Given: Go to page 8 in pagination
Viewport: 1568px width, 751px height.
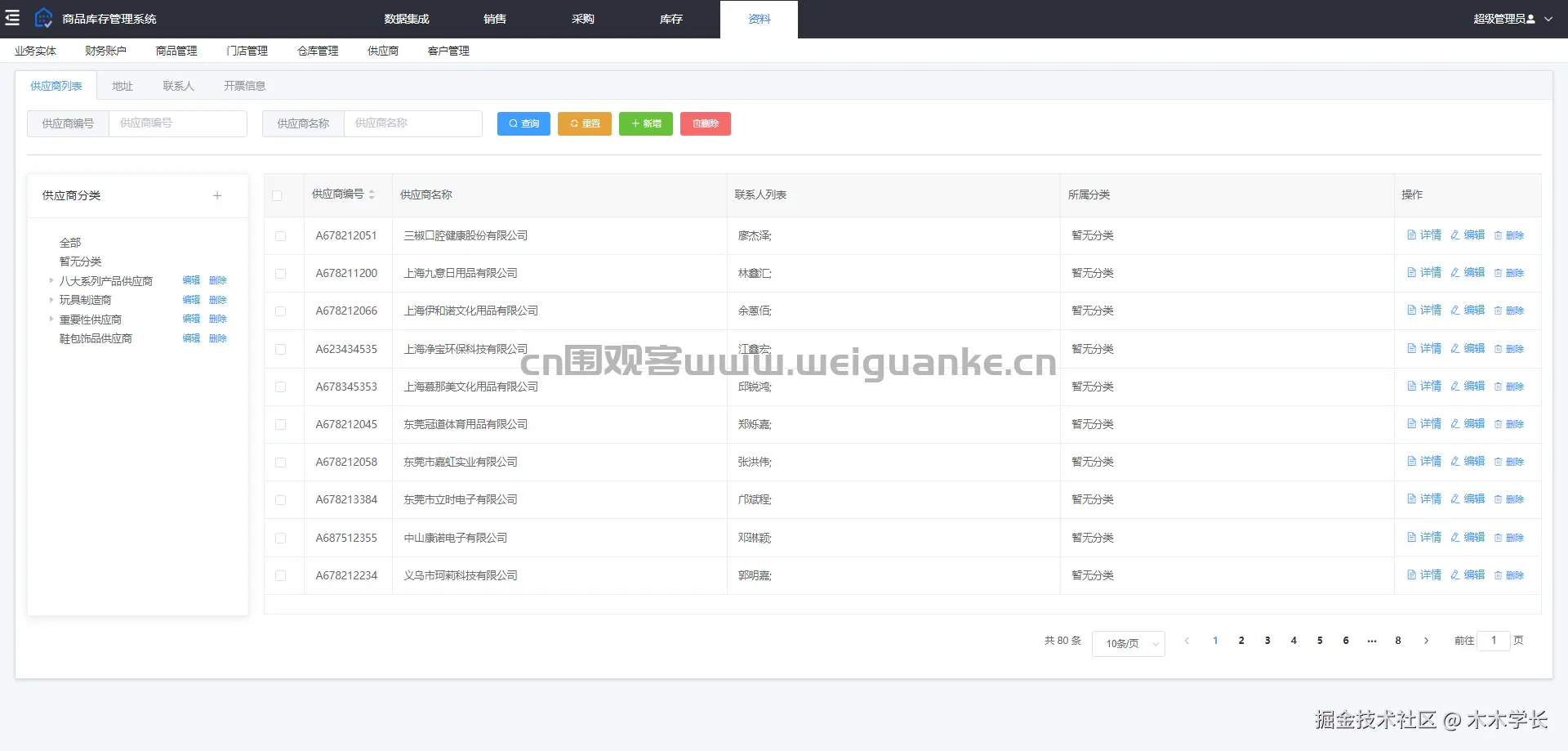Looking at the screenshot, I should [1398, 641].
